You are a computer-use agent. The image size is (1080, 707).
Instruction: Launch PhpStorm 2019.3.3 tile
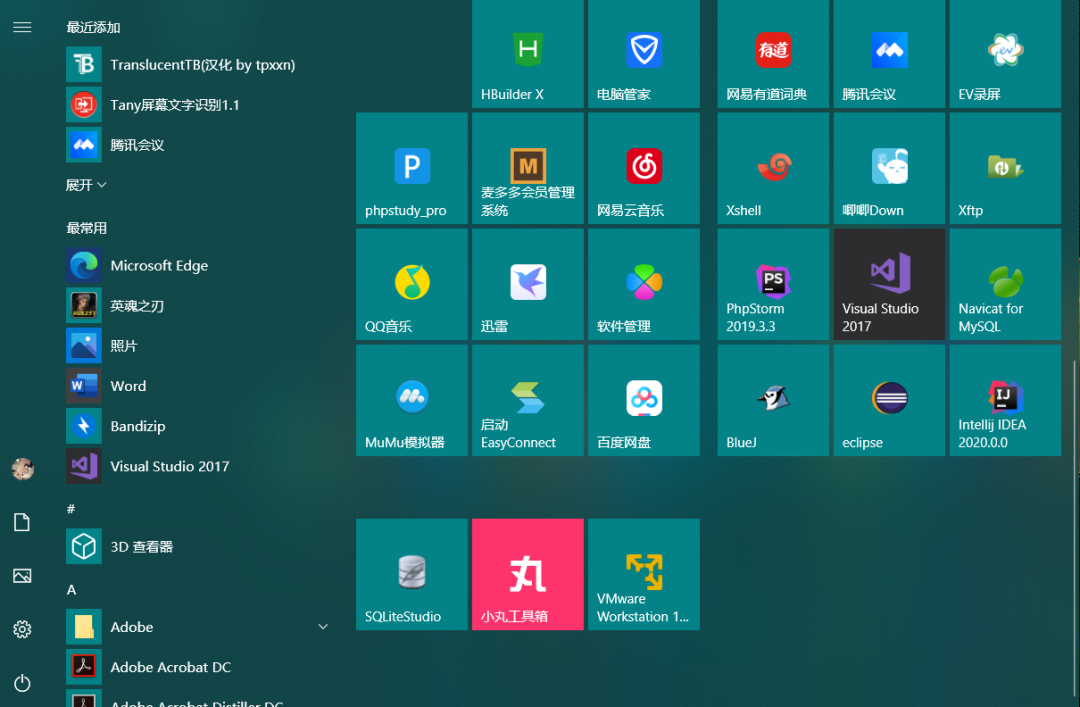pyautogui.click(x=773, y=284)
